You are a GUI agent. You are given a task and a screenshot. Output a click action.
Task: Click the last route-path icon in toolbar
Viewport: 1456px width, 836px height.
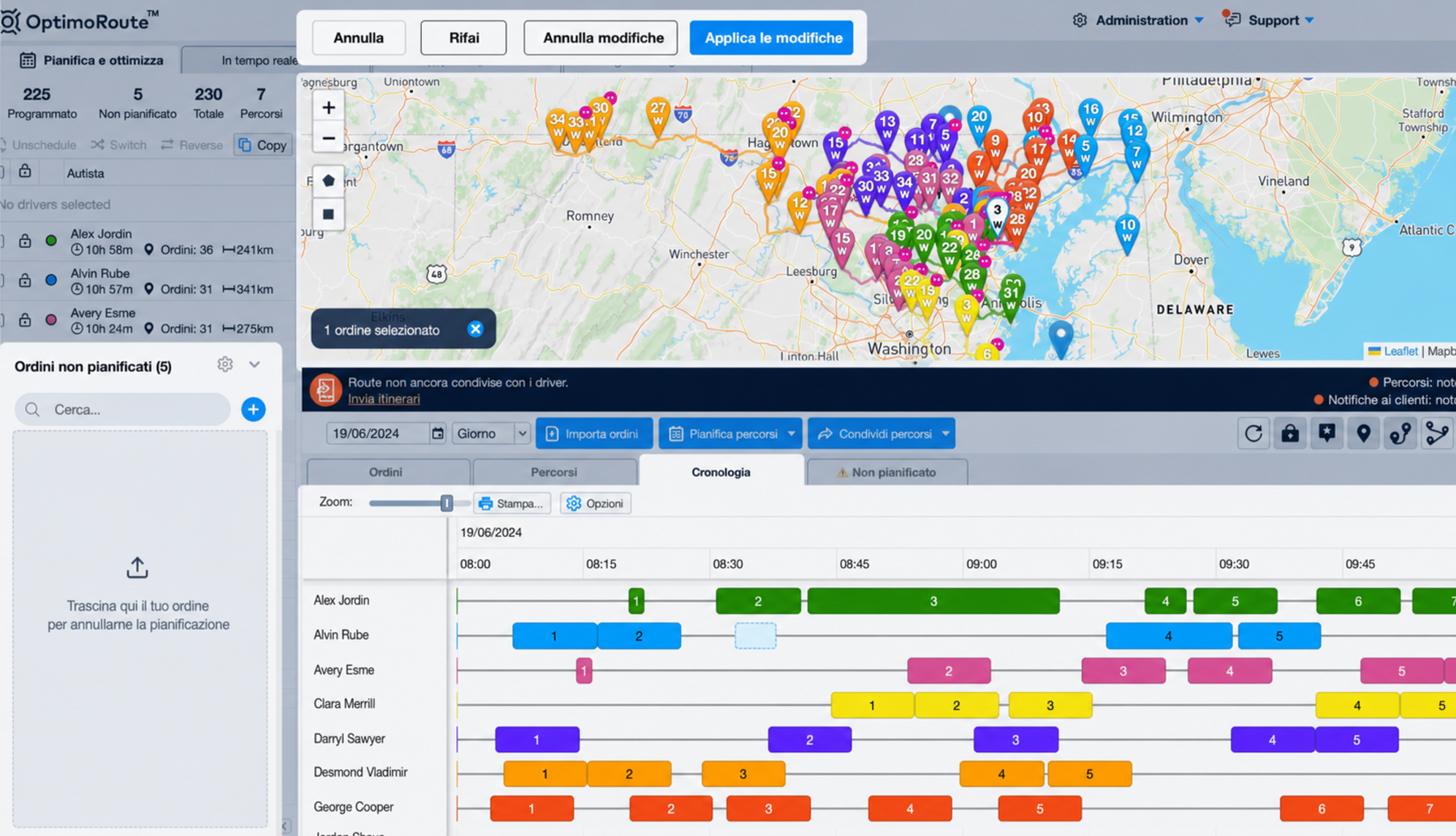1436,433
